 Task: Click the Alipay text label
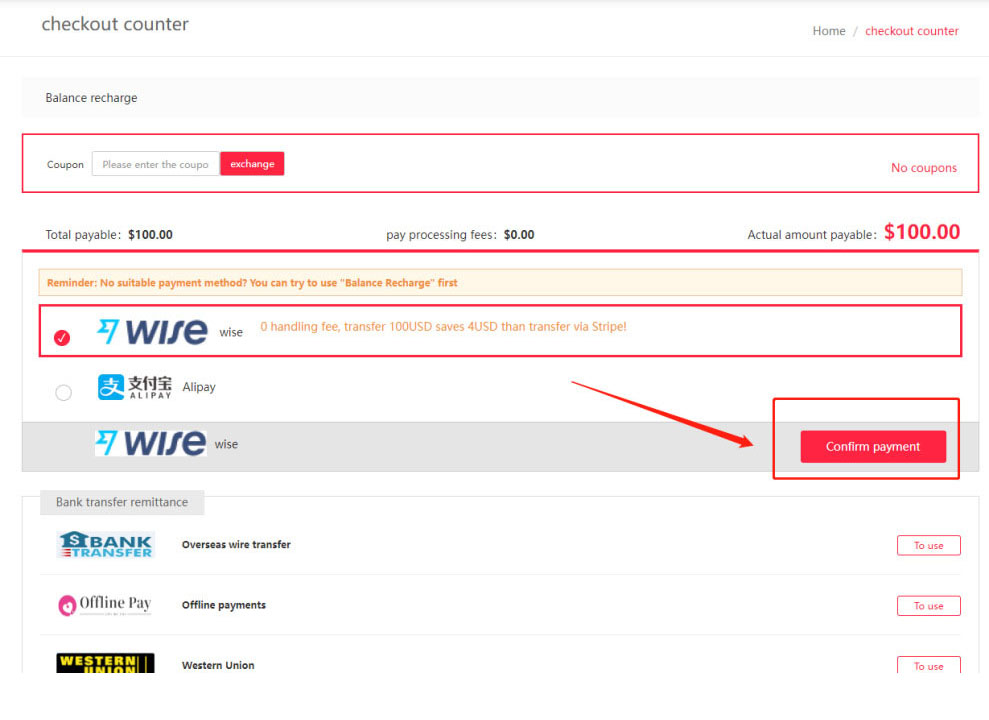click(x=199, y=387)
